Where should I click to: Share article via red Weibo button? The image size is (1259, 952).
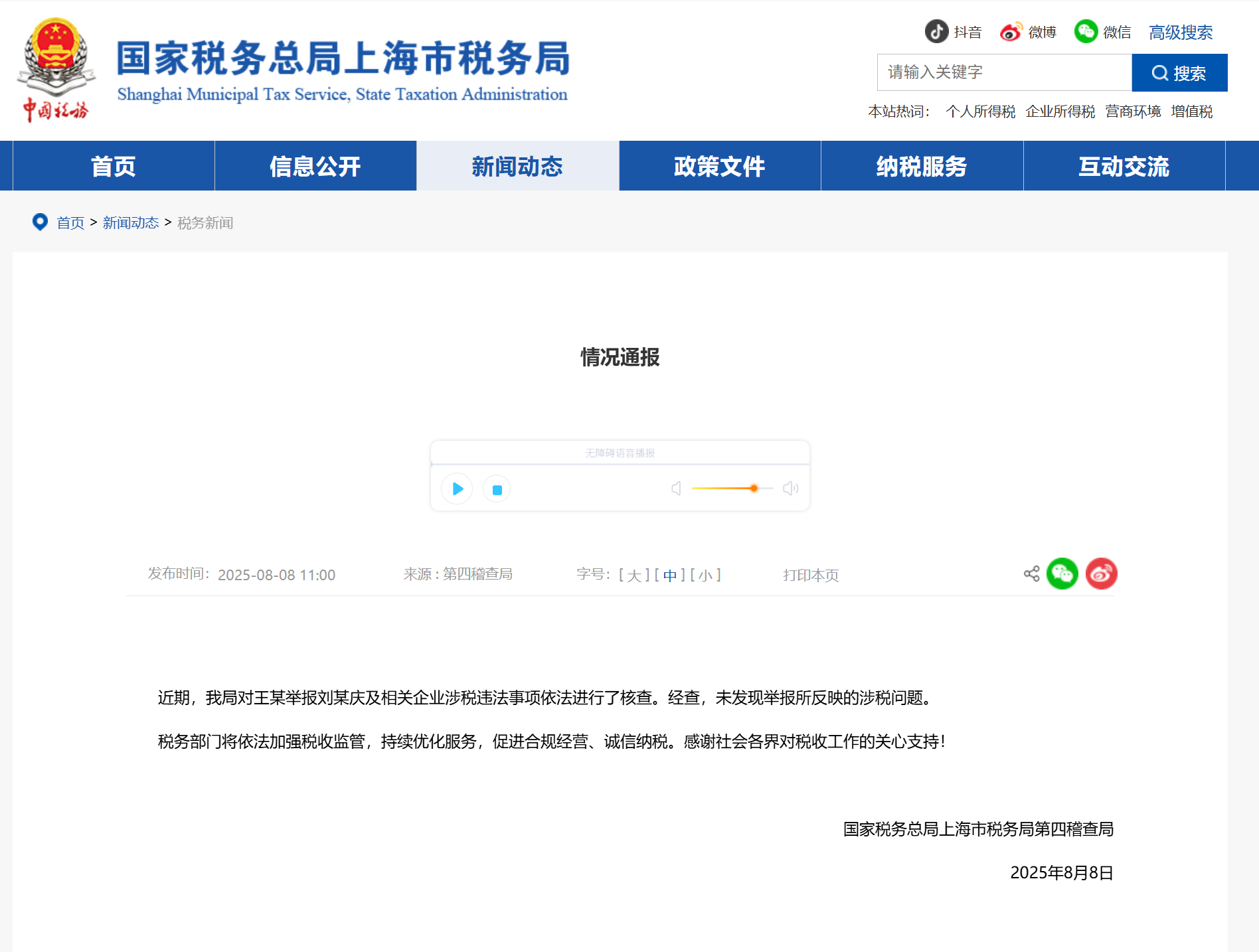coord(1101,574)
